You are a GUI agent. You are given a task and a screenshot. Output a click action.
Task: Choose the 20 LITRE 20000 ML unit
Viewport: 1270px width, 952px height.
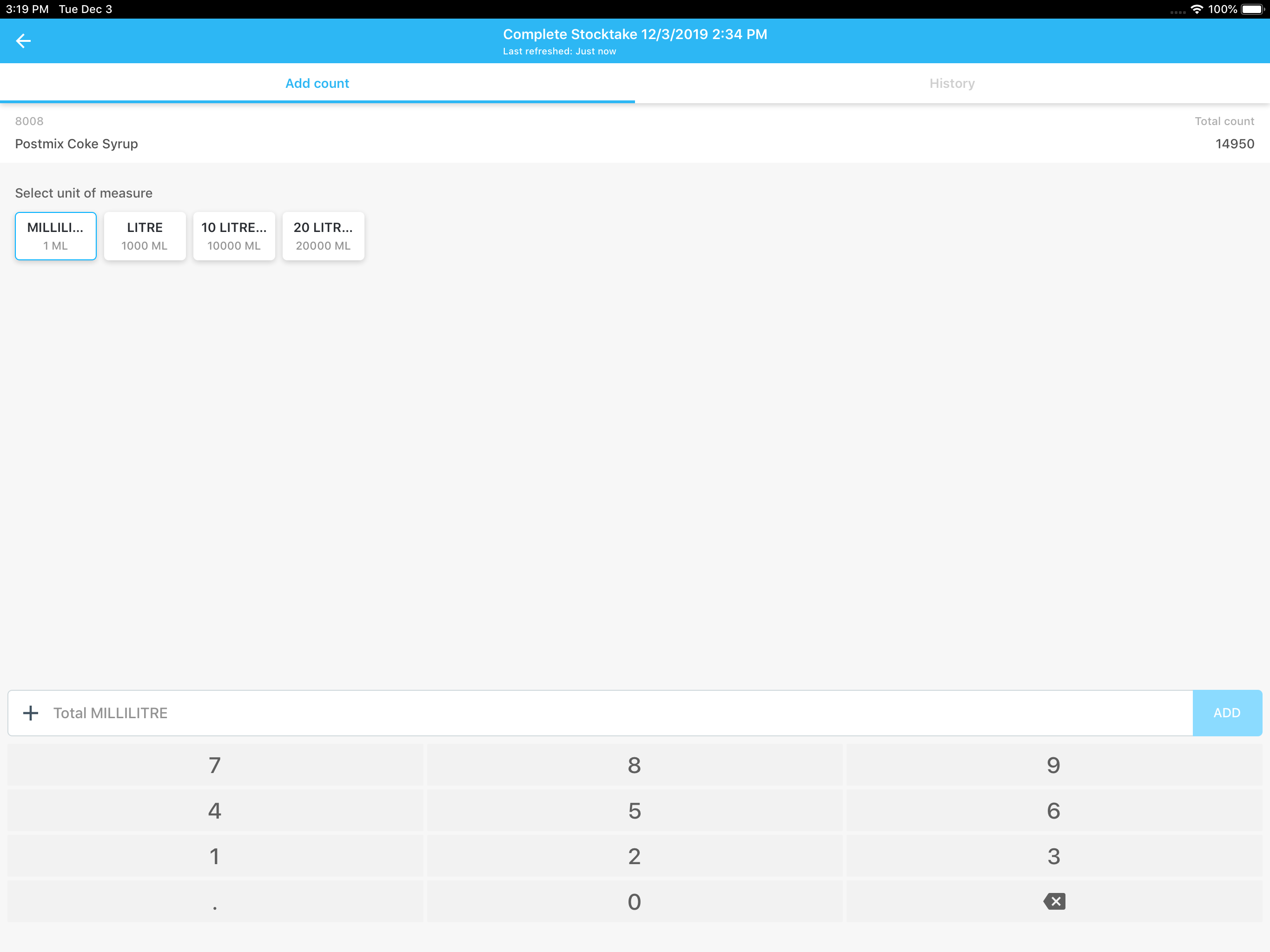point(323,236)
